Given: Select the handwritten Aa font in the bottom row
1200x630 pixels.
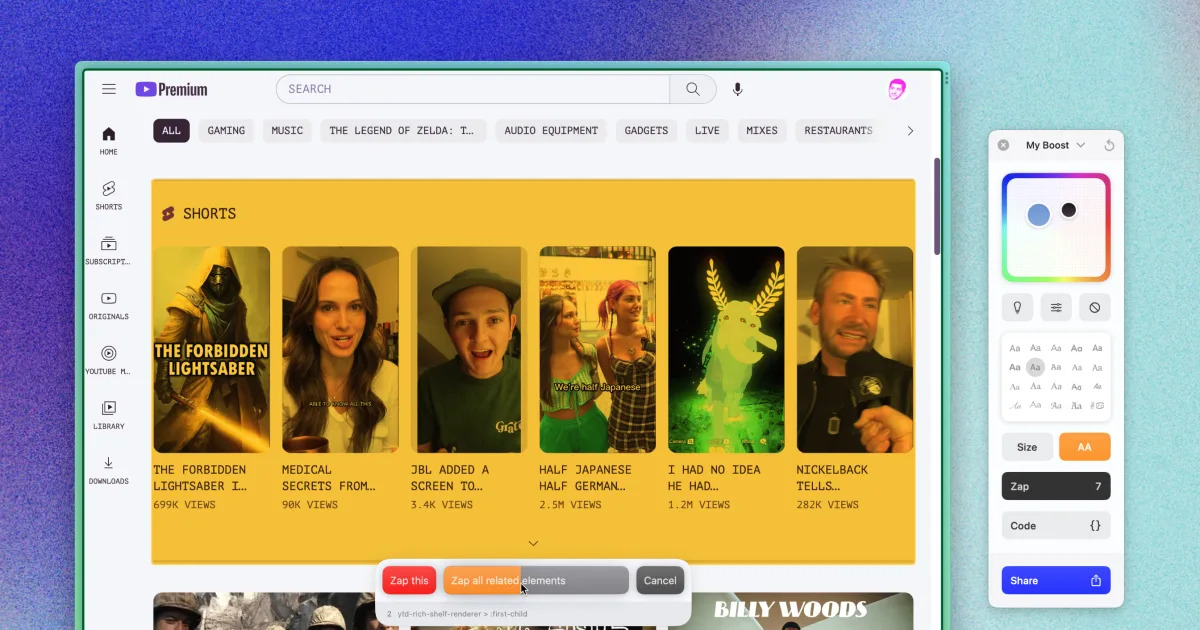Looking at the screenshot, I should pos(1014,405).
